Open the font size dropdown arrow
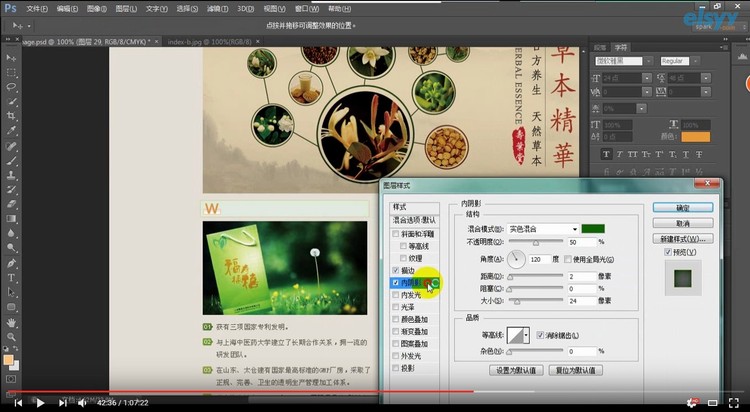750x412 pixels. (x=647, y=78)
